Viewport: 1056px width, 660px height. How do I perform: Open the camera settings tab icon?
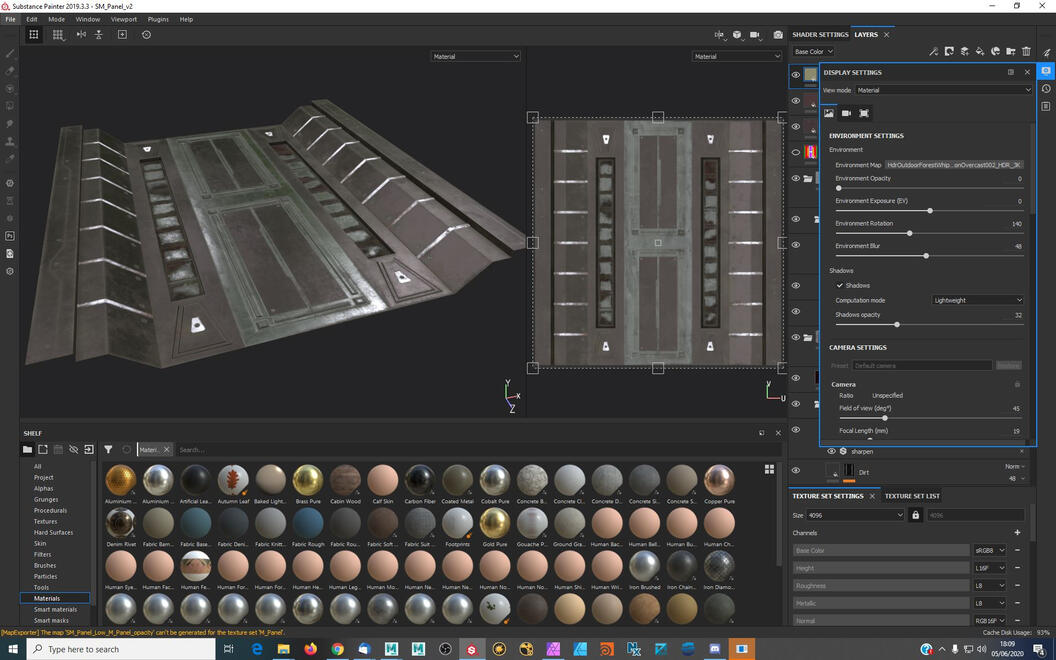846,113
